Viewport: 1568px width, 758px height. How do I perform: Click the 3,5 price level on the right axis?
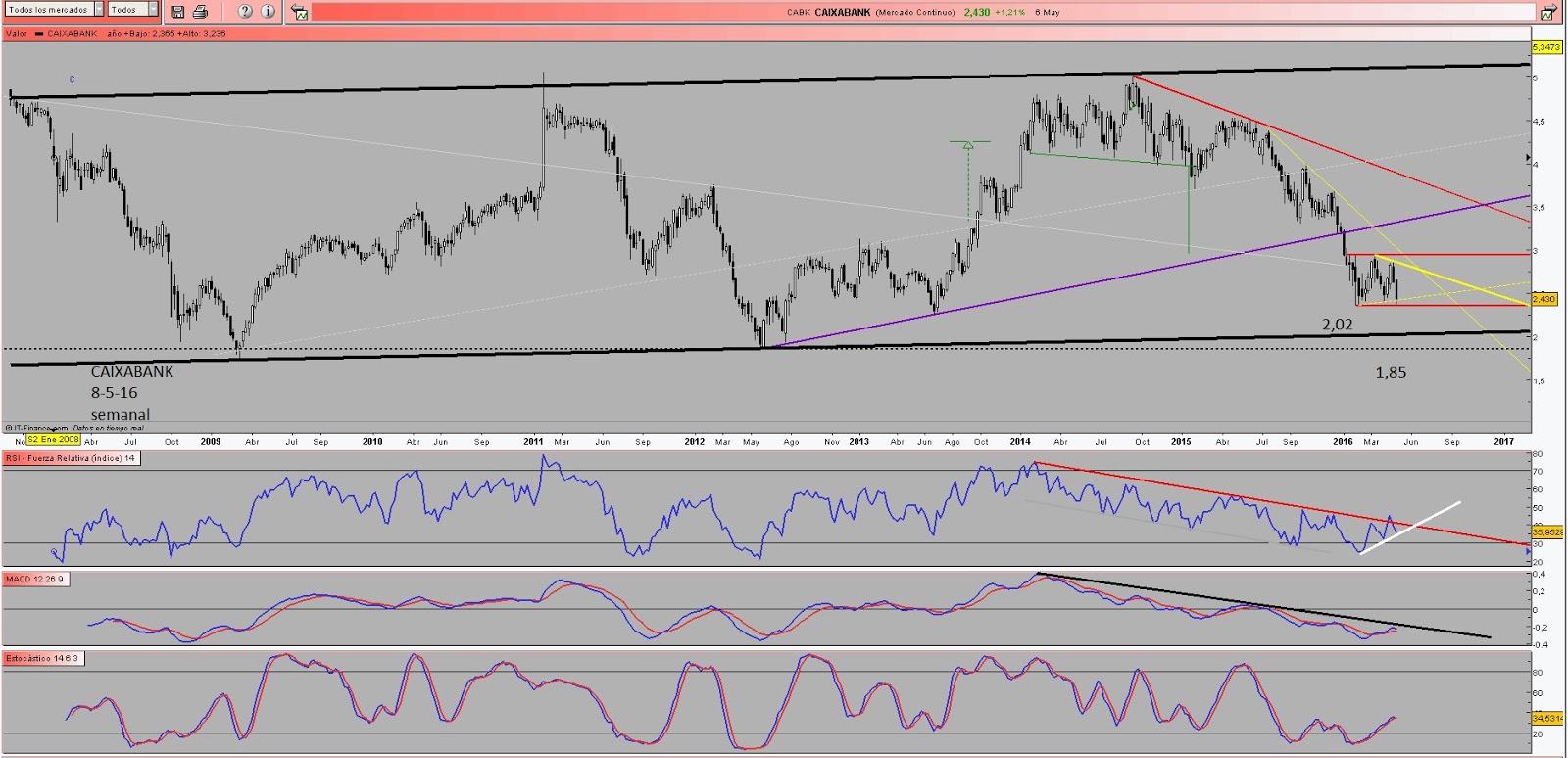(1540, 208)
